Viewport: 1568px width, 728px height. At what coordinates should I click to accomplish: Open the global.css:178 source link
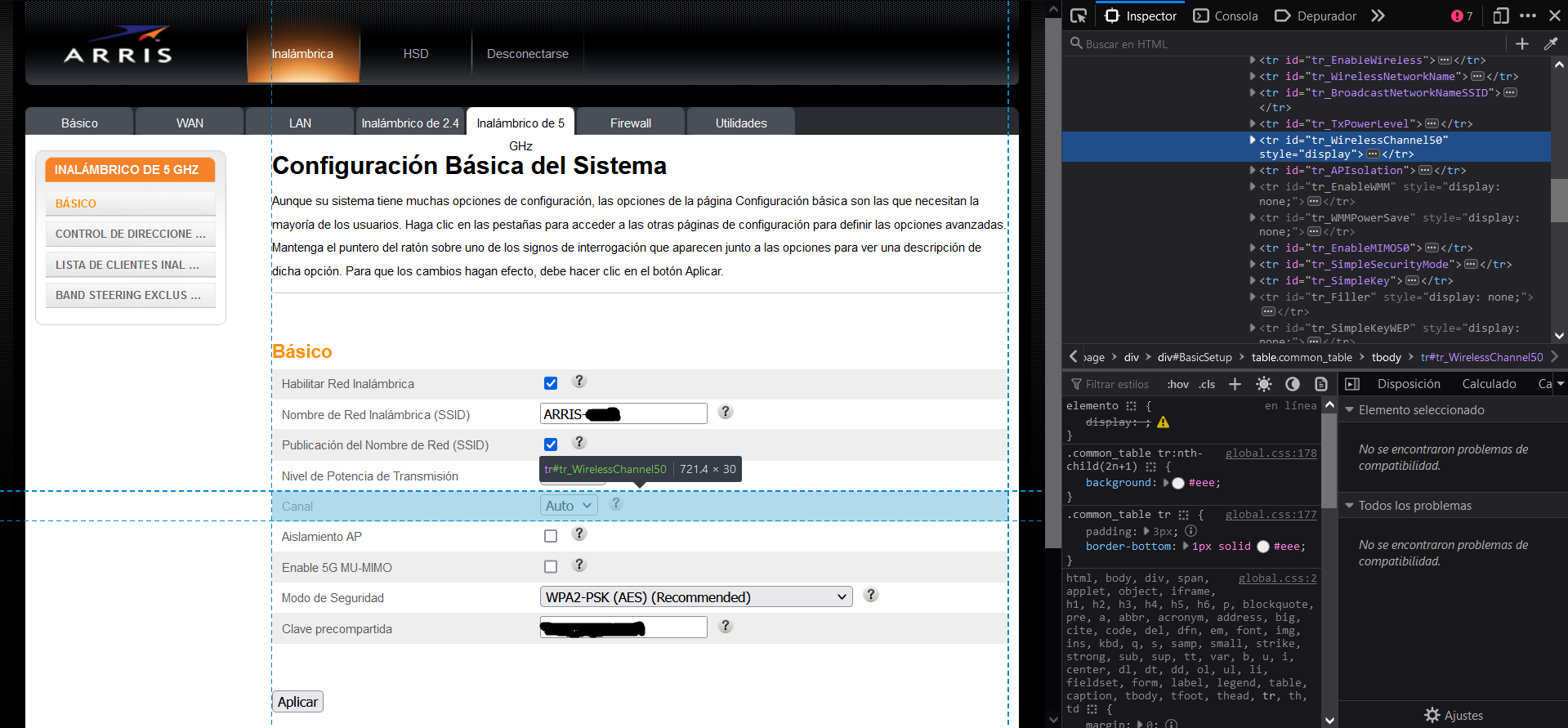pos(1271,453)
